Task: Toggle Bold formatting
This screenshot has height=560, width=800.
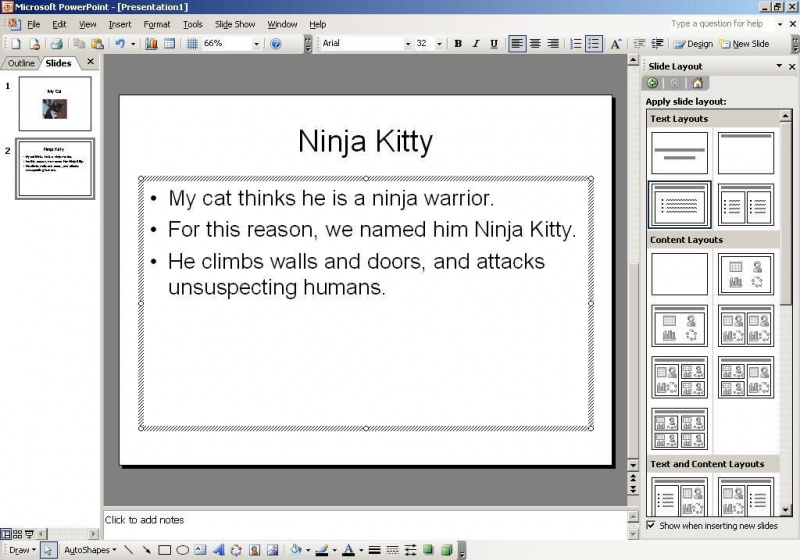Action: click(x=458, y=44)
